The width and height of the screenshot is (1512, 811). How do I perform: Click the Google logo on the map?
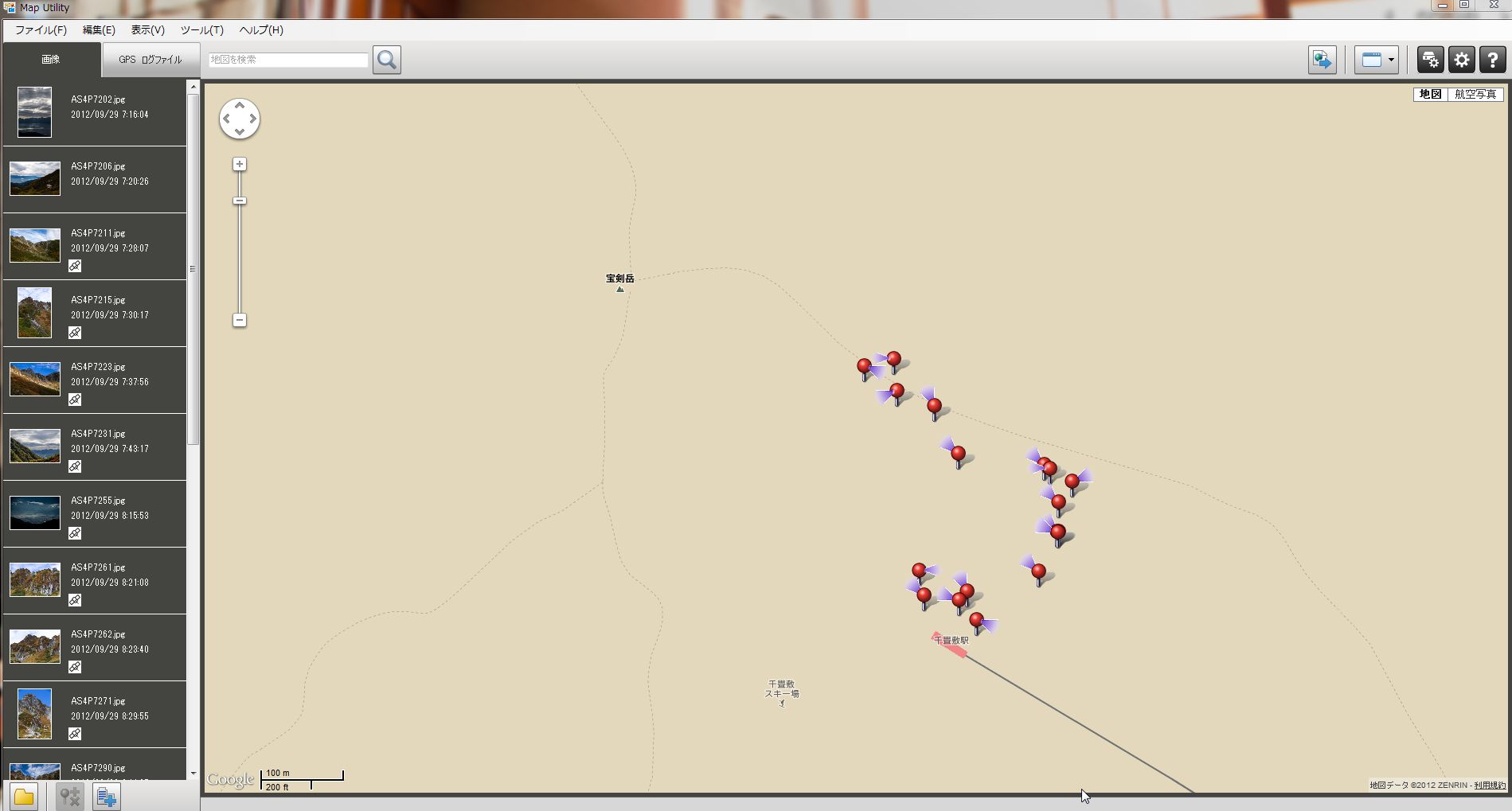point(230,780)
